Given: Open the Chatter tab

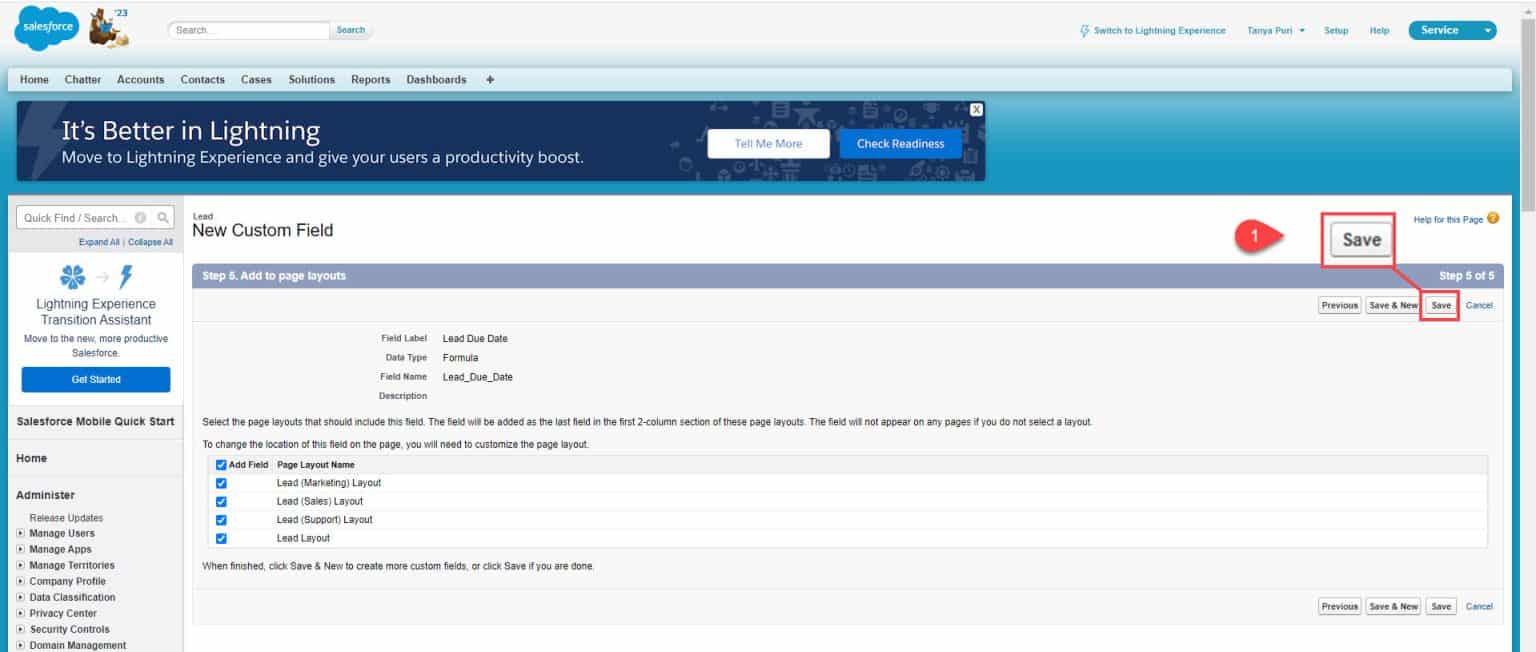Looking at the screenshot, I should (x=83, y=80).
